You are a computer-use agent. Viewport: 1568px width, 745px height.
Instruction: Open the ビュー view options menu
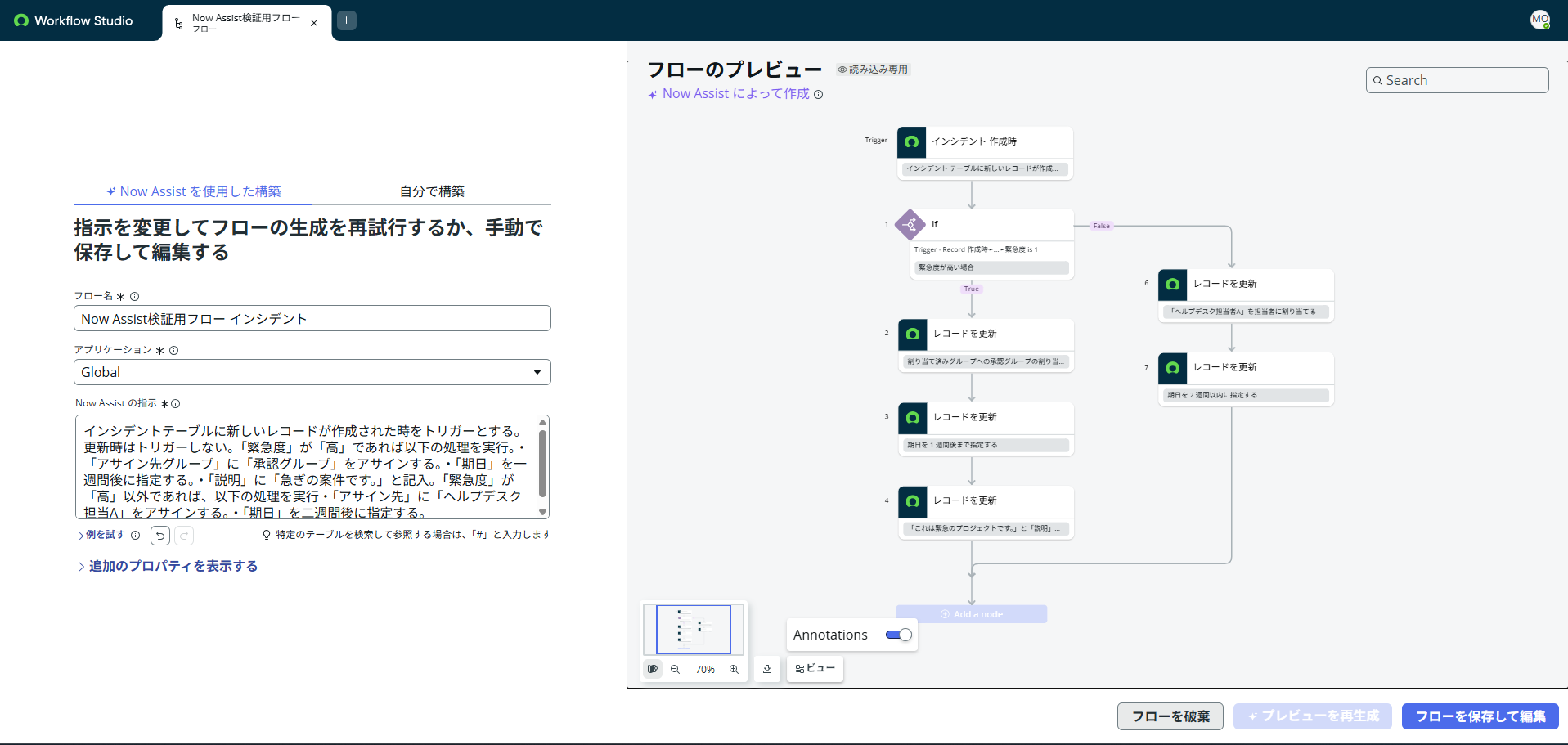[x=815, y=668]
